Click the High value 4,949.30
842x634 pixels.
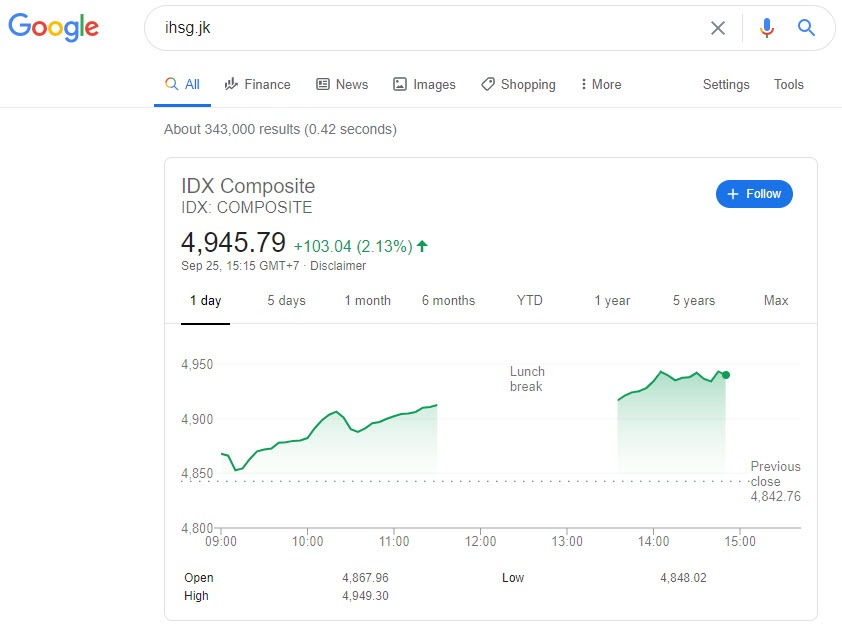pyautogui.click(x=365, y=596)
